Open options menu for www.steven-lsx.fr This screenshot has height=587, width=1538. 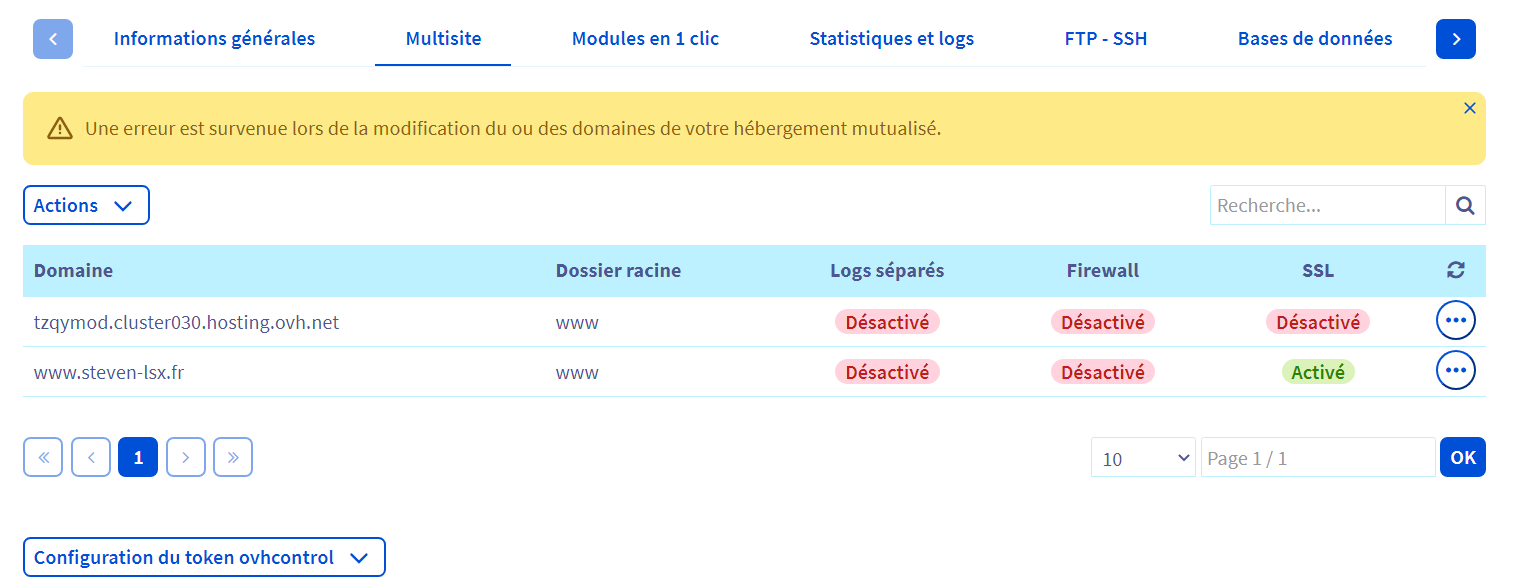coord(1455,371)
